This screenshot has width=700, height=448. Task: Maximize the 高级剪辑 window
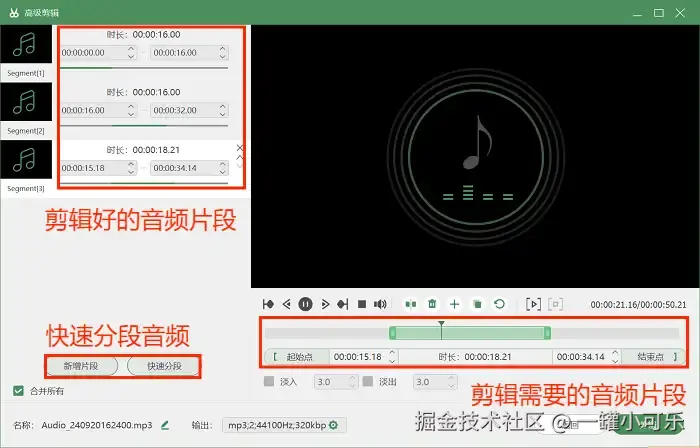pyautogui.click(x=659, y=13)
